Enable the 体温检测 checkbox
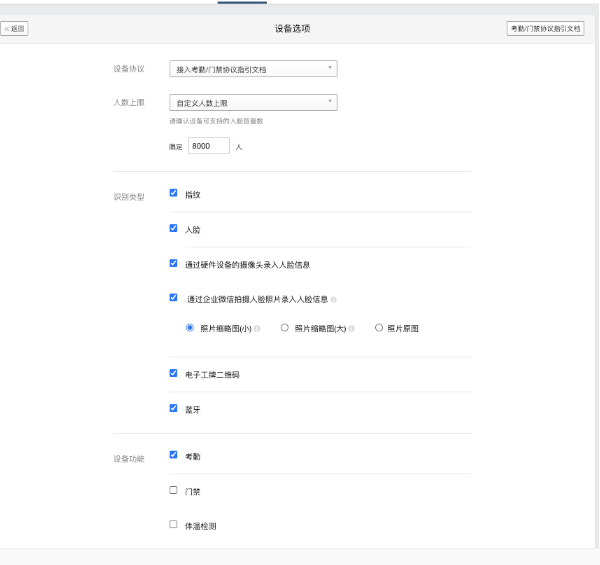600x565 pixels. 174,523
